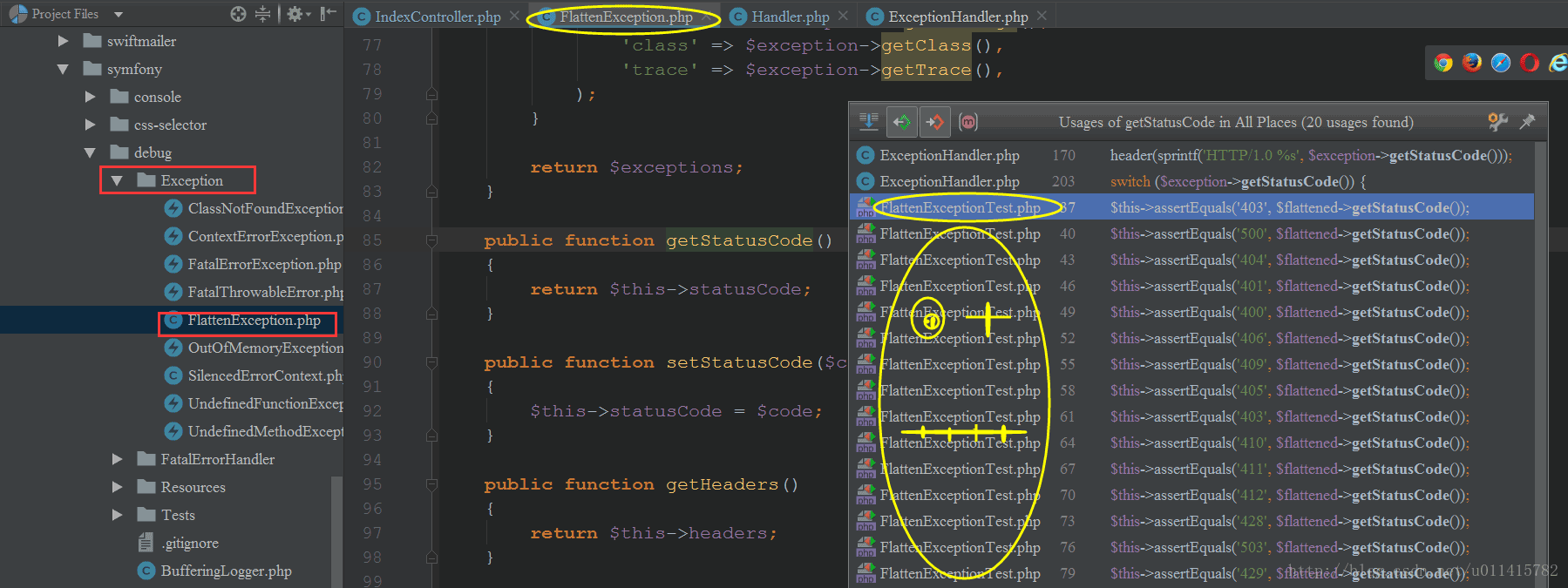Click the class icon of IndexController.php tab
This screenshot has height=588, width=1568.
361,17
